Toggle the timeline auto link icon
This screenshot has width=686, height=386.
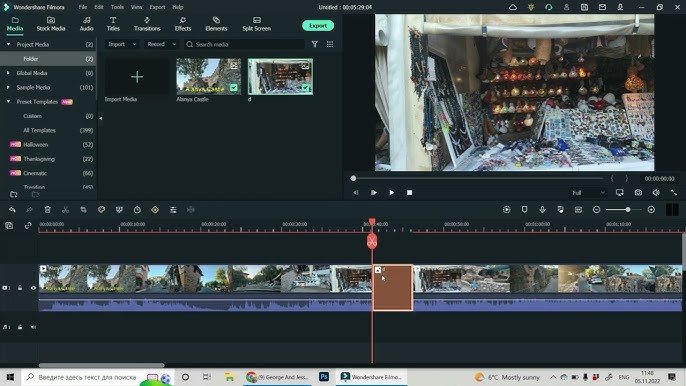pos(28,226)
